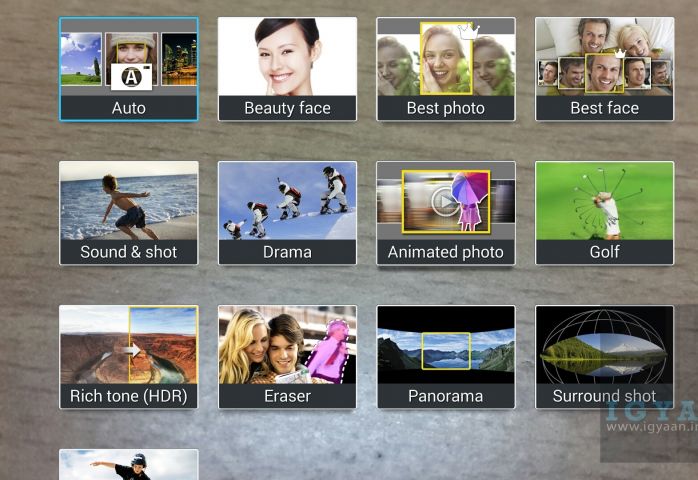Click the camera 'A' icon in Auto
The image size is (698, 480).
click(x=130, y=76)
